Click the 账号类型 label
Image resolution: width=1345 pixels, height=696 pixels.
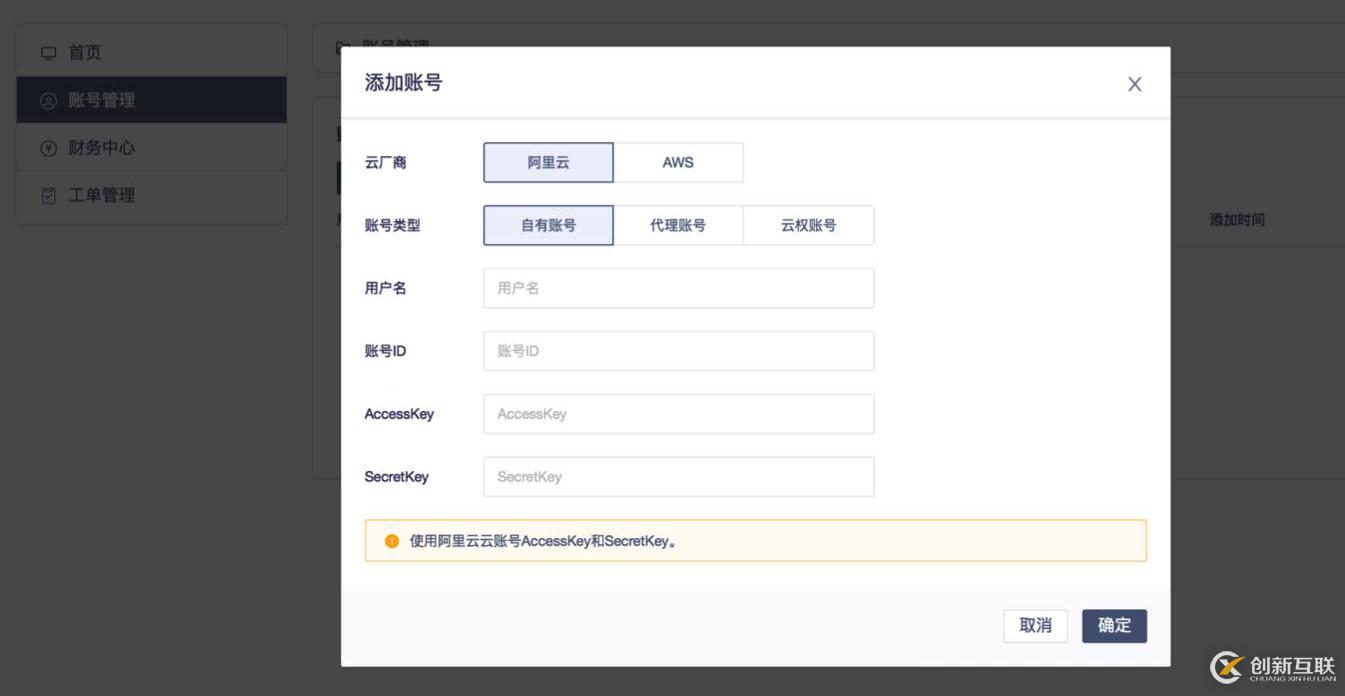[x=392, y=225]
